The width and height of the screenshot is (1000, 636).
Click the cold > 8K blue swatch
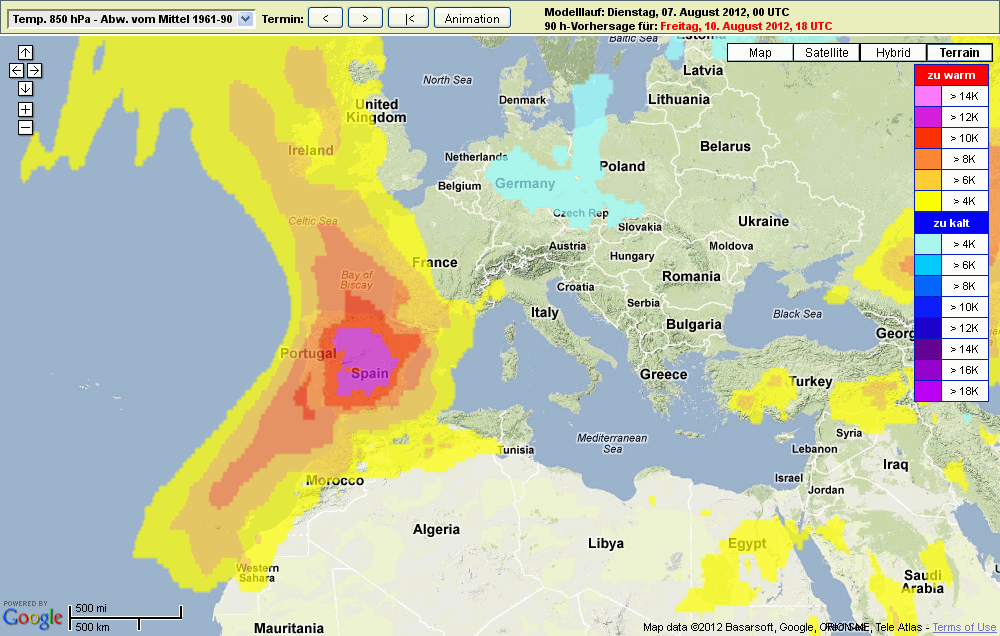(928, 286)
